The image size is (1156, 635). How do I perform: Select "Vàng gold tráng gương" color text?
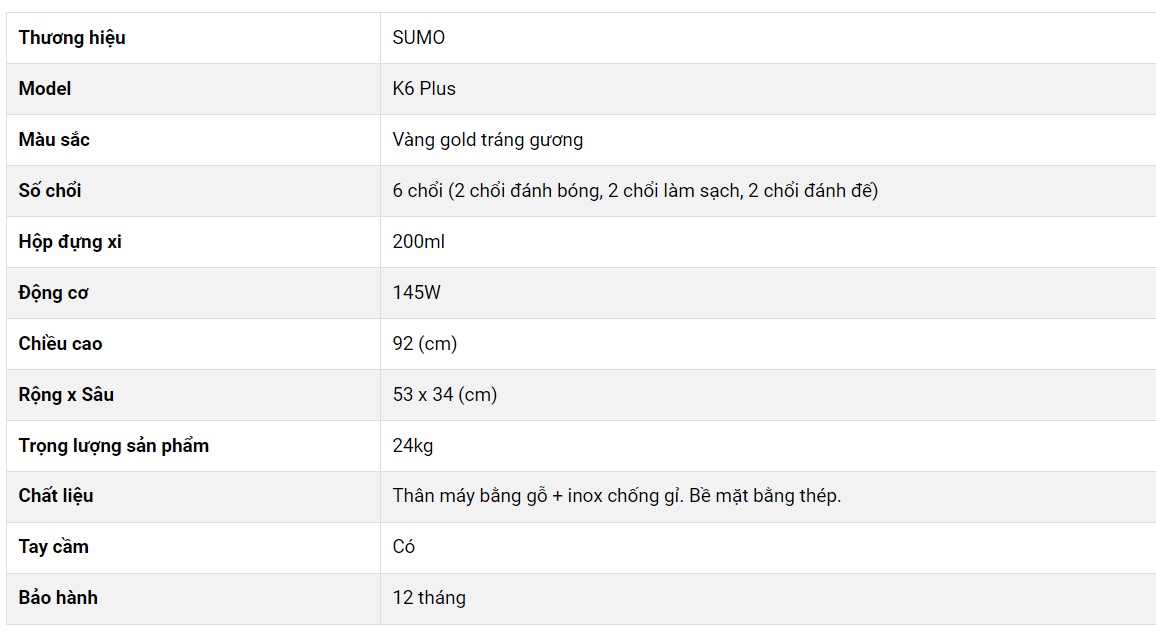[x=487, y=140]
